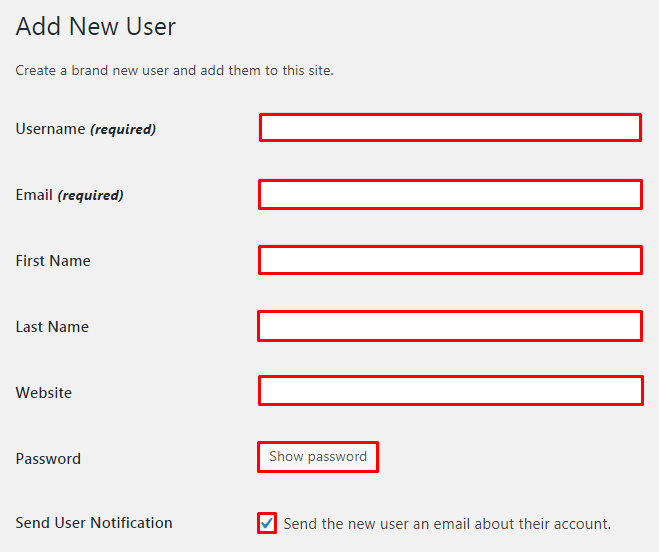Activate the Website input box
Image resolution: width=659 pixels, height=552 pixels.
pyautogui.click(x=451, y=391)
